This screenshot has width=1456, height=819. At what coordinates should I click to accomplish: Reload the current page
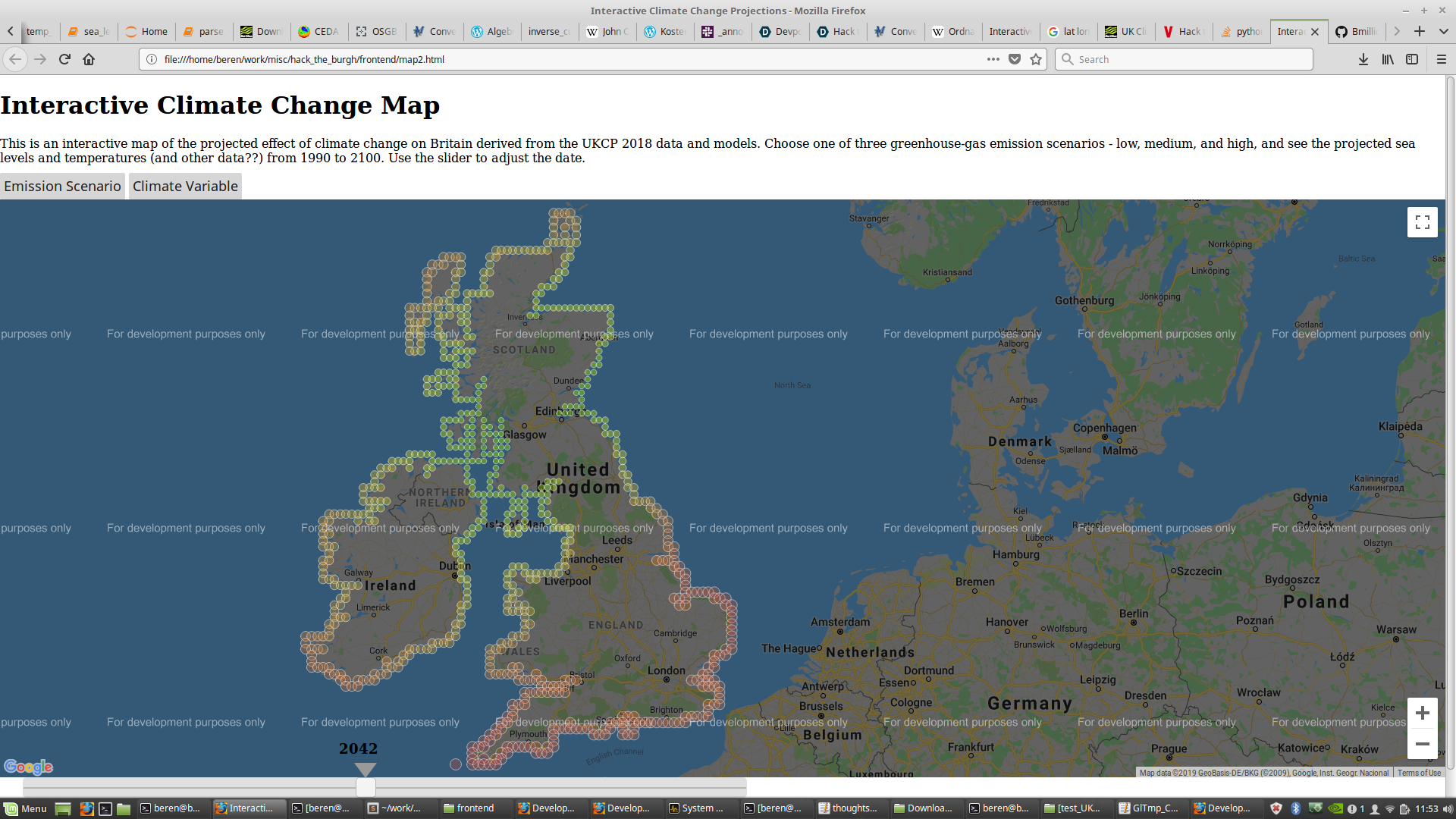coord(64,59)
